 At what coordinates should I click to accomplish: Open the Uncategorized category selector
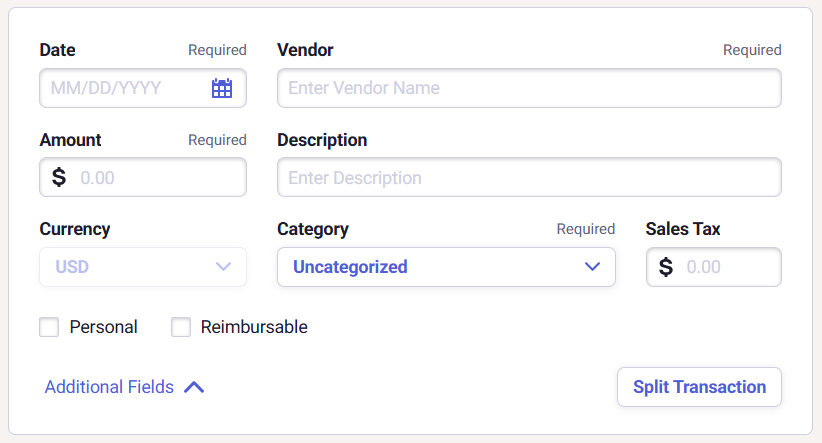pyautogui.click(x=430, y=267)
